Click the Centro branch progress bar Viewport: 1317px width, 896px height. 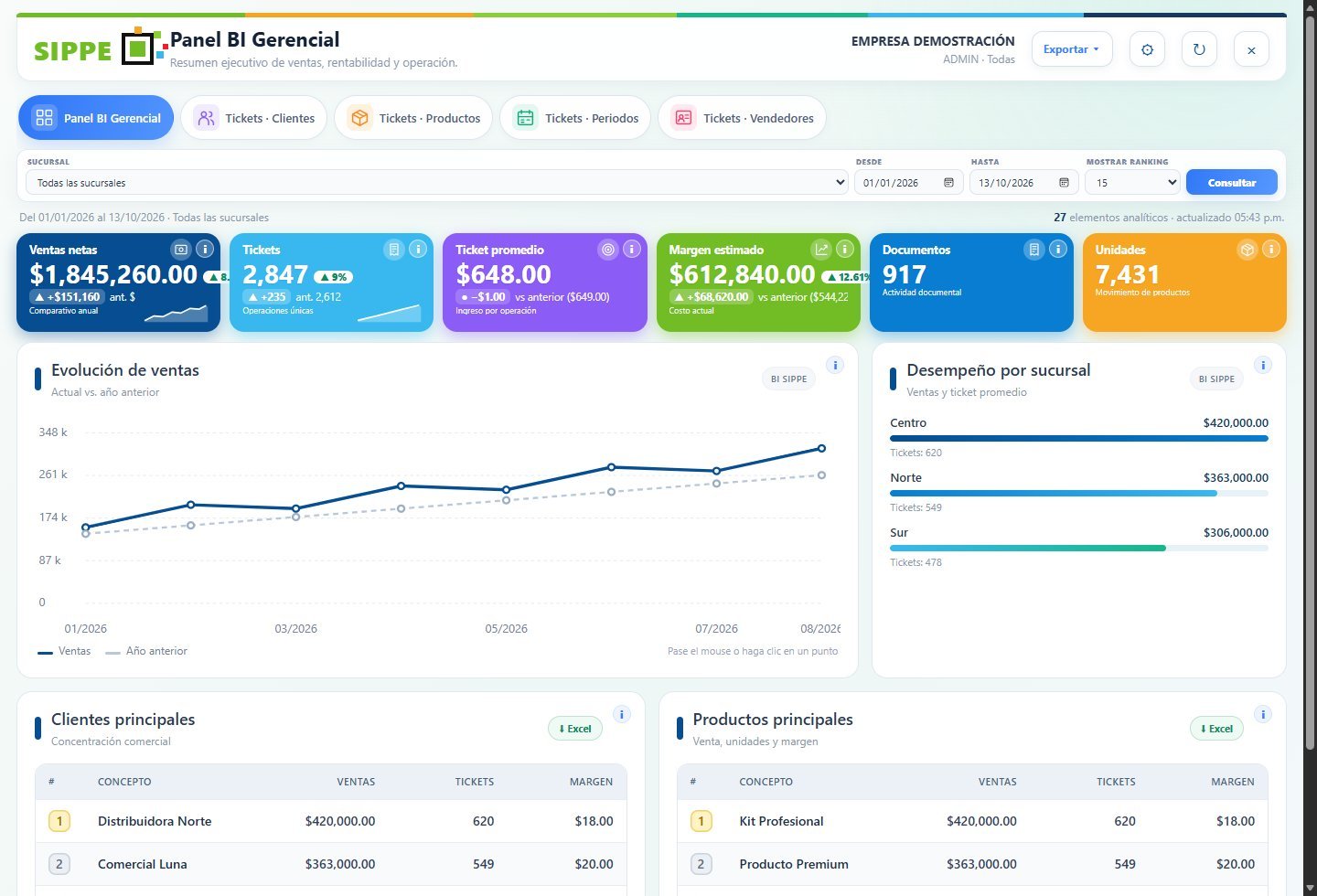[1079, 439]
